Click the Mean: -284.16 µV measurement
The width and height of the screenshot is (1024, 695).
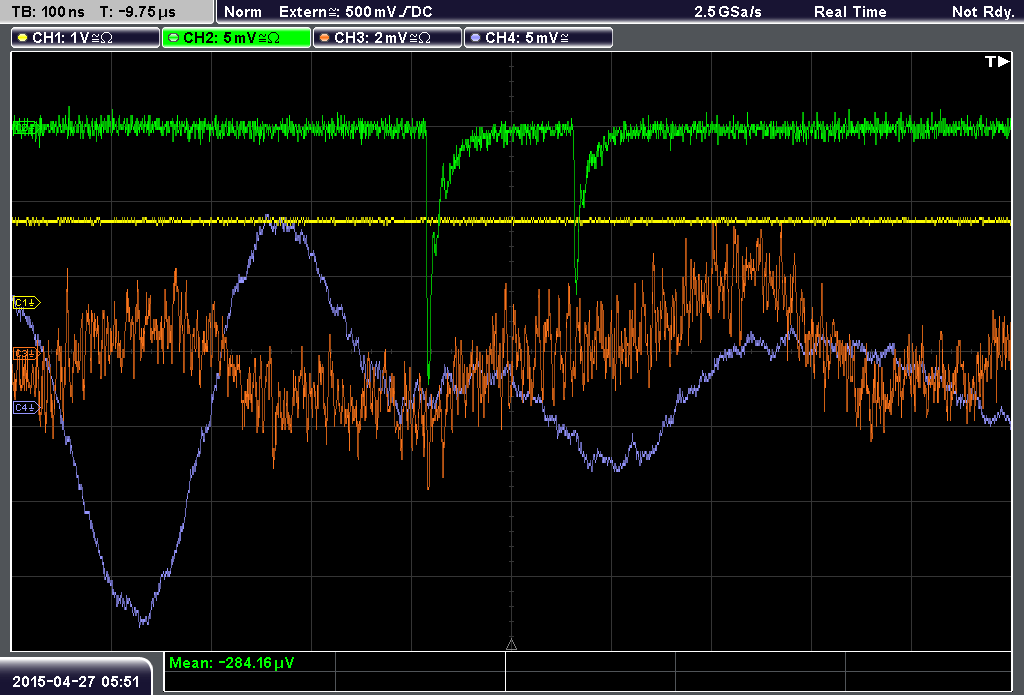pos(231,662)
